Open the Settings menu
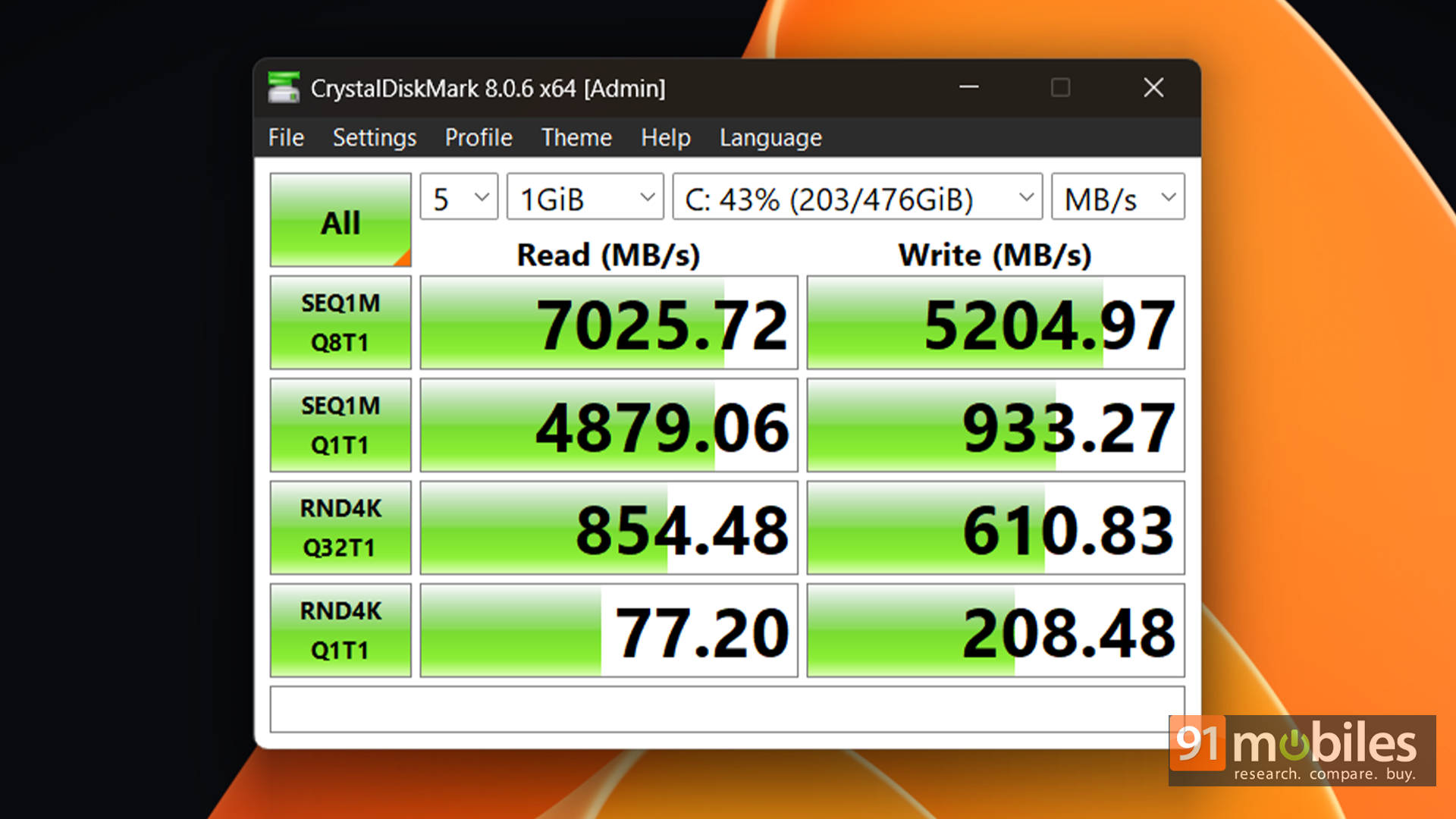Viewport: 1456px width, 819px height. tap(375, 137)
